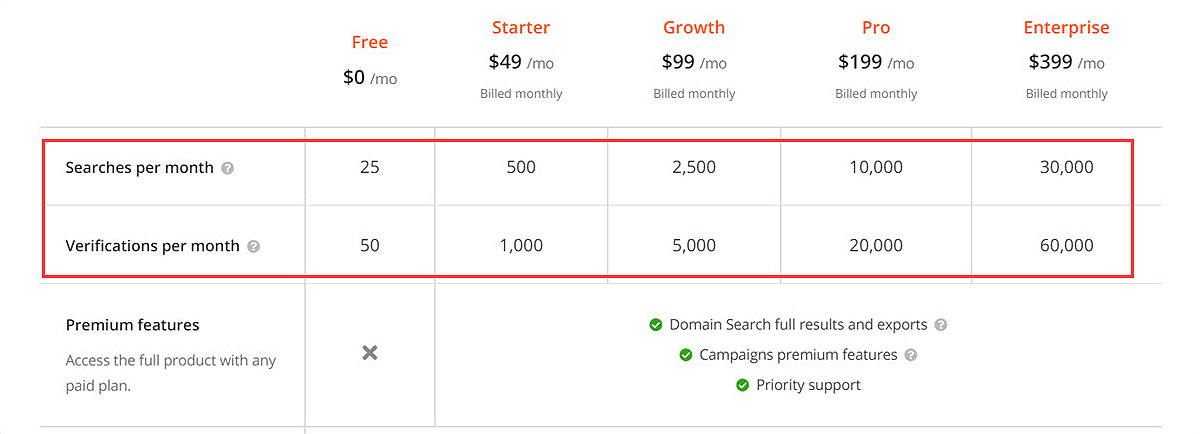Select the Starter plan heading
The width and height of the screenshot is (1200, 434).
pos(521,28)
